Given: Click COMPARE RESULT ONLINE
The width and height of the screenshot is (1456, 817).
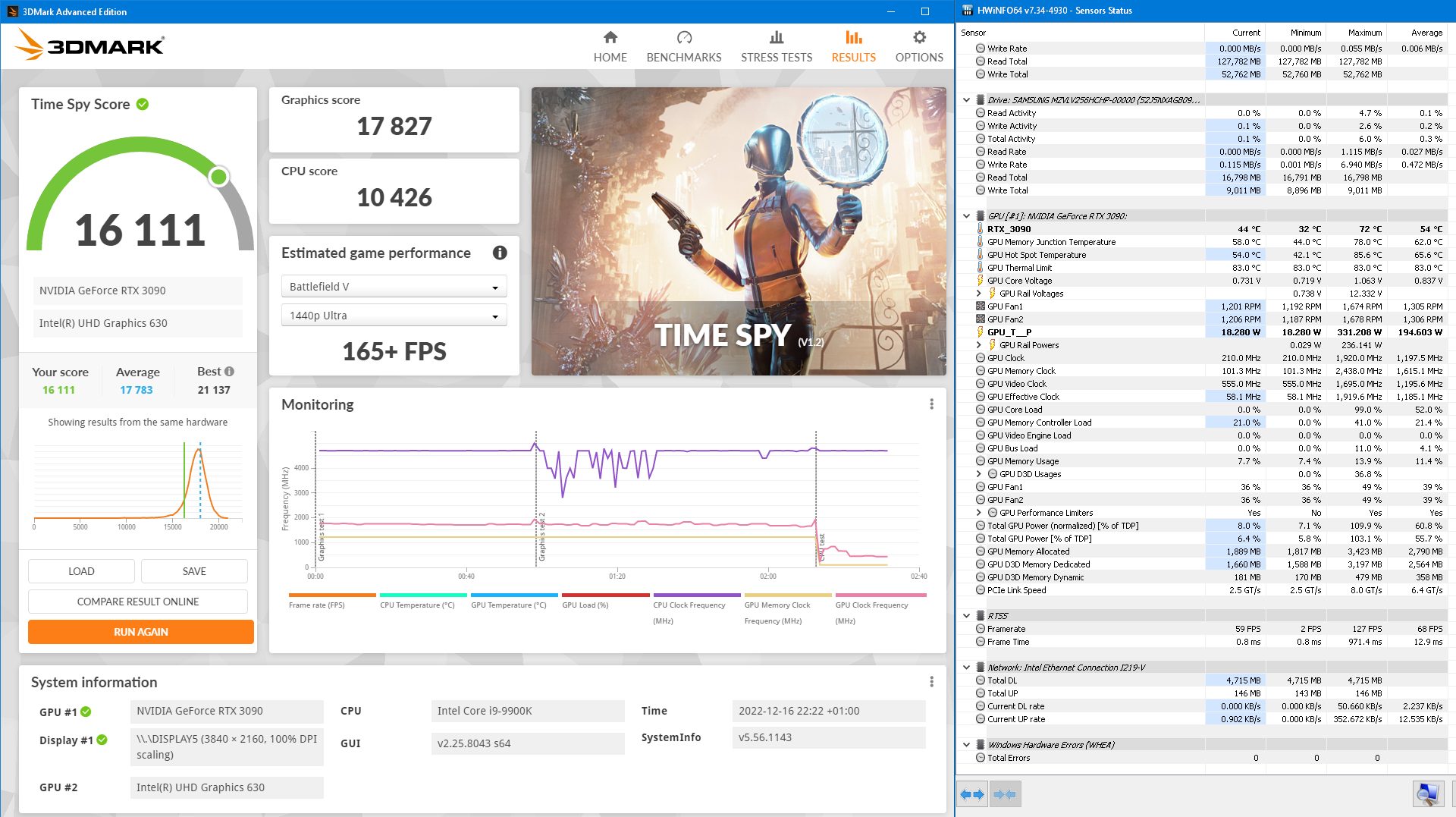Looking at the screenshot, I should coord(138,602).
